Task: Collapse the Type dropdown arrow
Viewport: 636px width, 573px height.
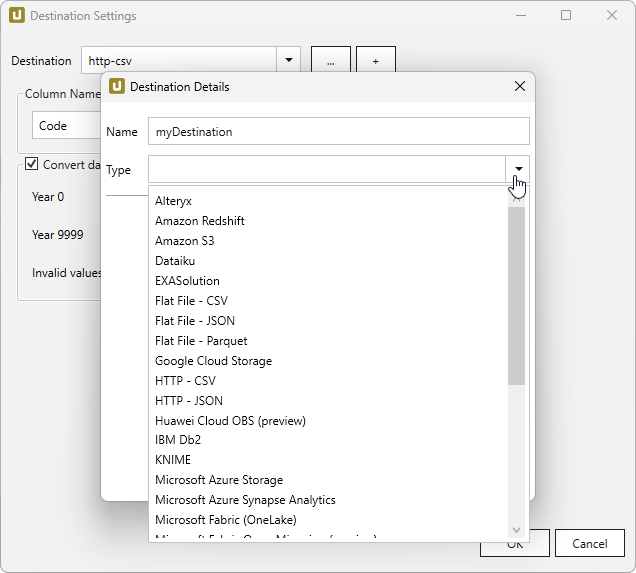Action: tap(518, 169)
